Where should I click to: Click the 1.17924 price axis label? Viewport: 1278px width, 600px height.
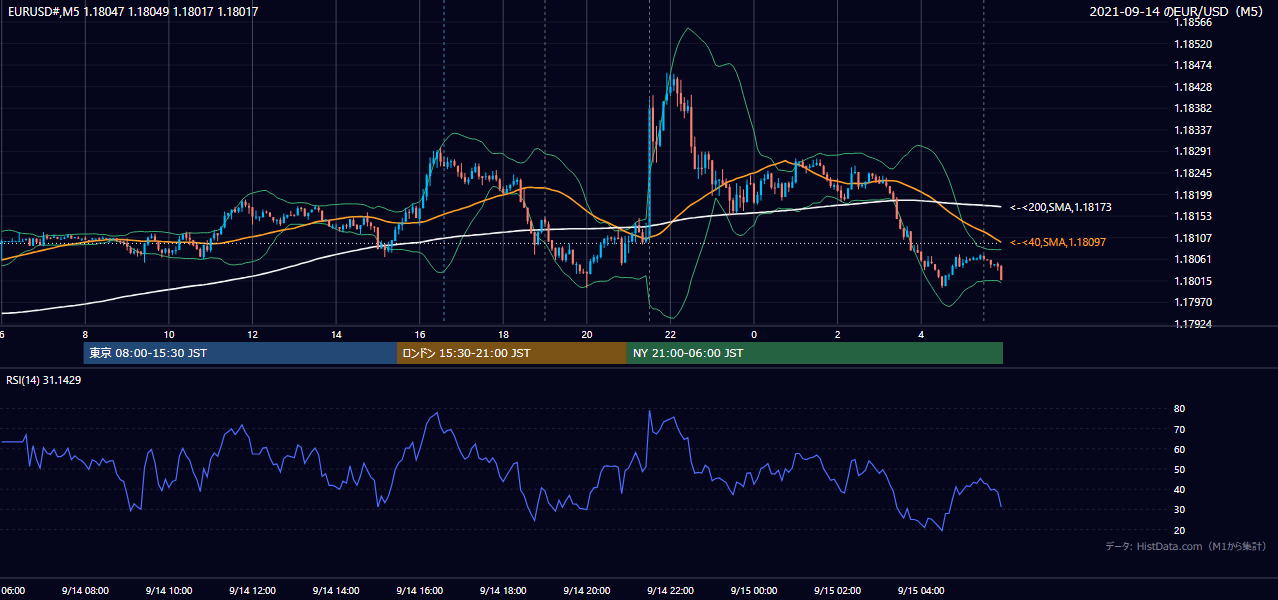pos(1194,324)
